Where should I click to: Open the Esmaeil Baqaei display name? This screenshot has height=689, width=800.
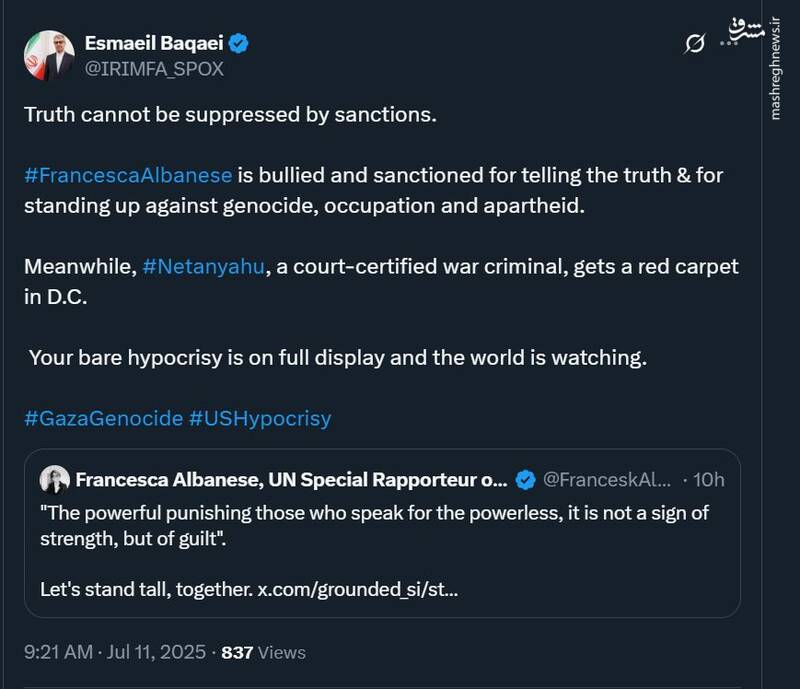tap(154, 44)
